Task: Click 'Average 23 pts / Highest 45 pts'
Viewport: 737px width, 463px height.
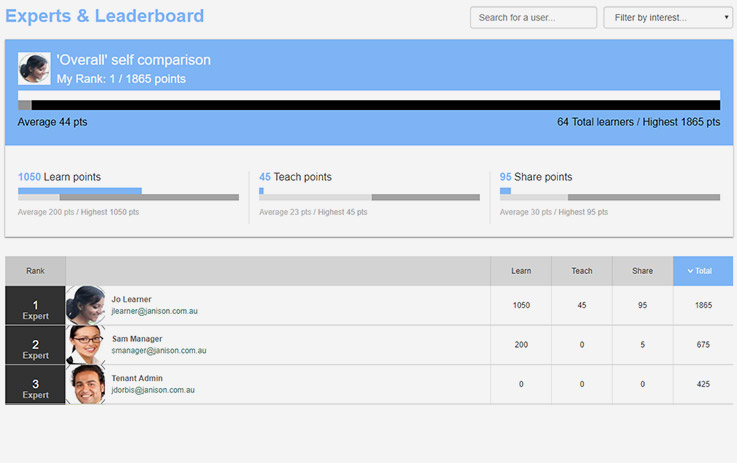Action: coord(313,212)
